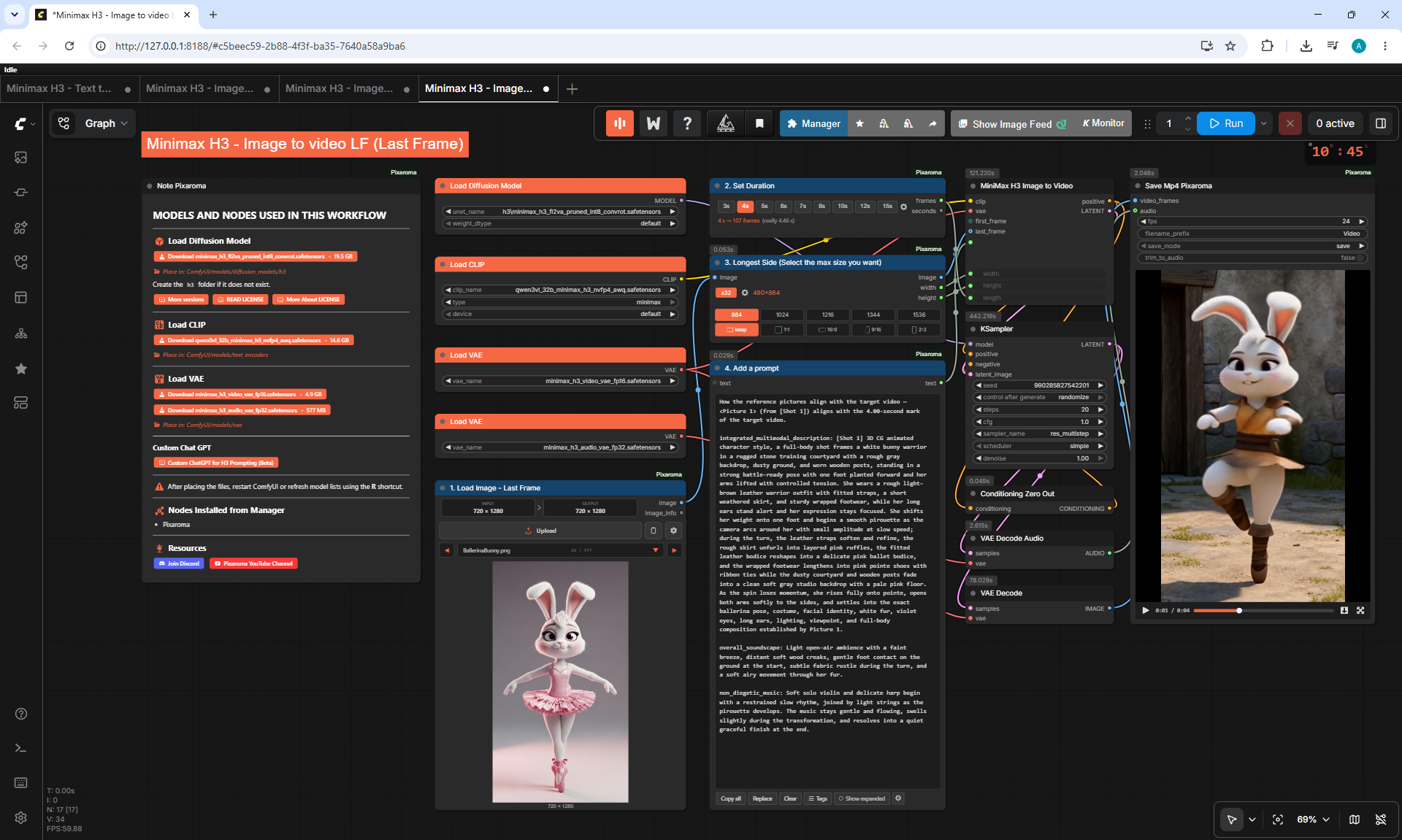Click the red cancel X button
Viewport: 1402px width, 840px height.
[x=1290, y=124]
